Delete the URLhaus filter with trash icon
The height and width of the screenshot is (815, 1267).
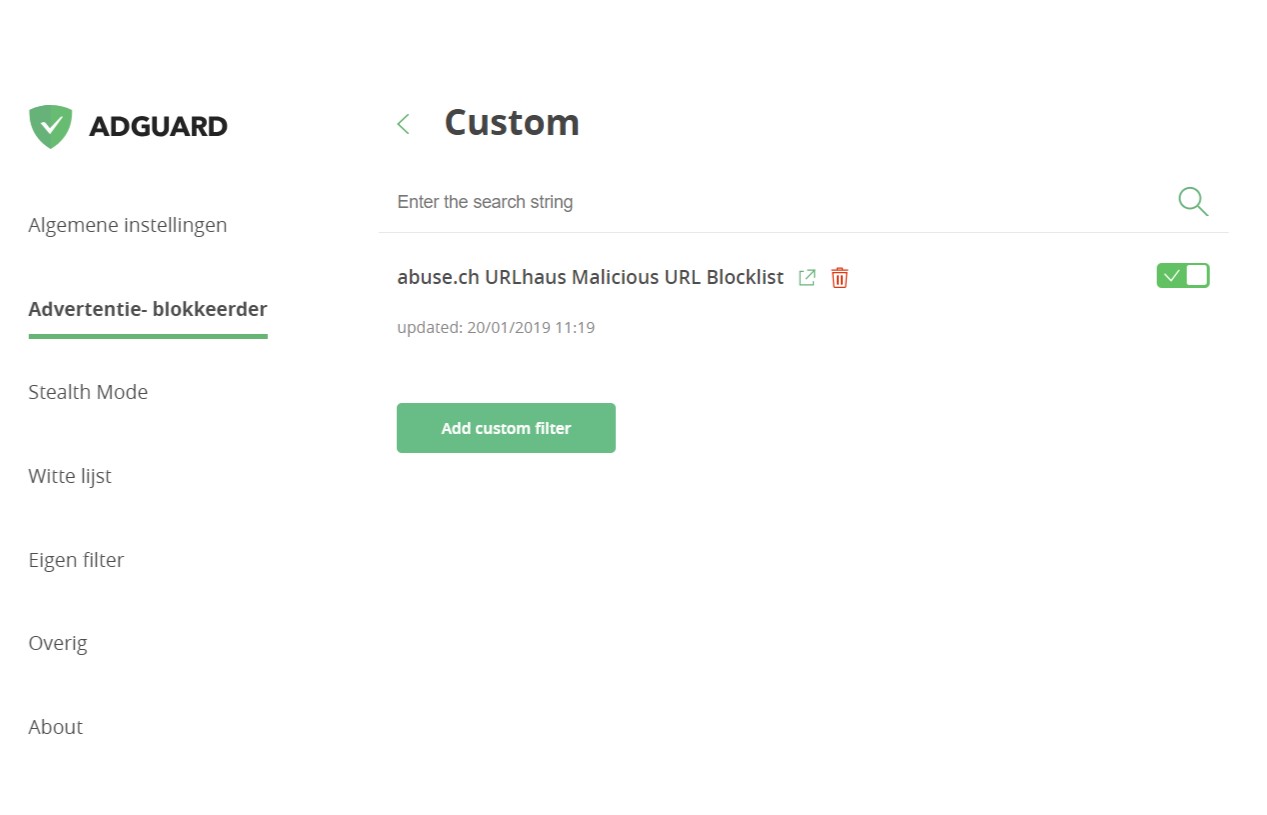tap(840, 277)
